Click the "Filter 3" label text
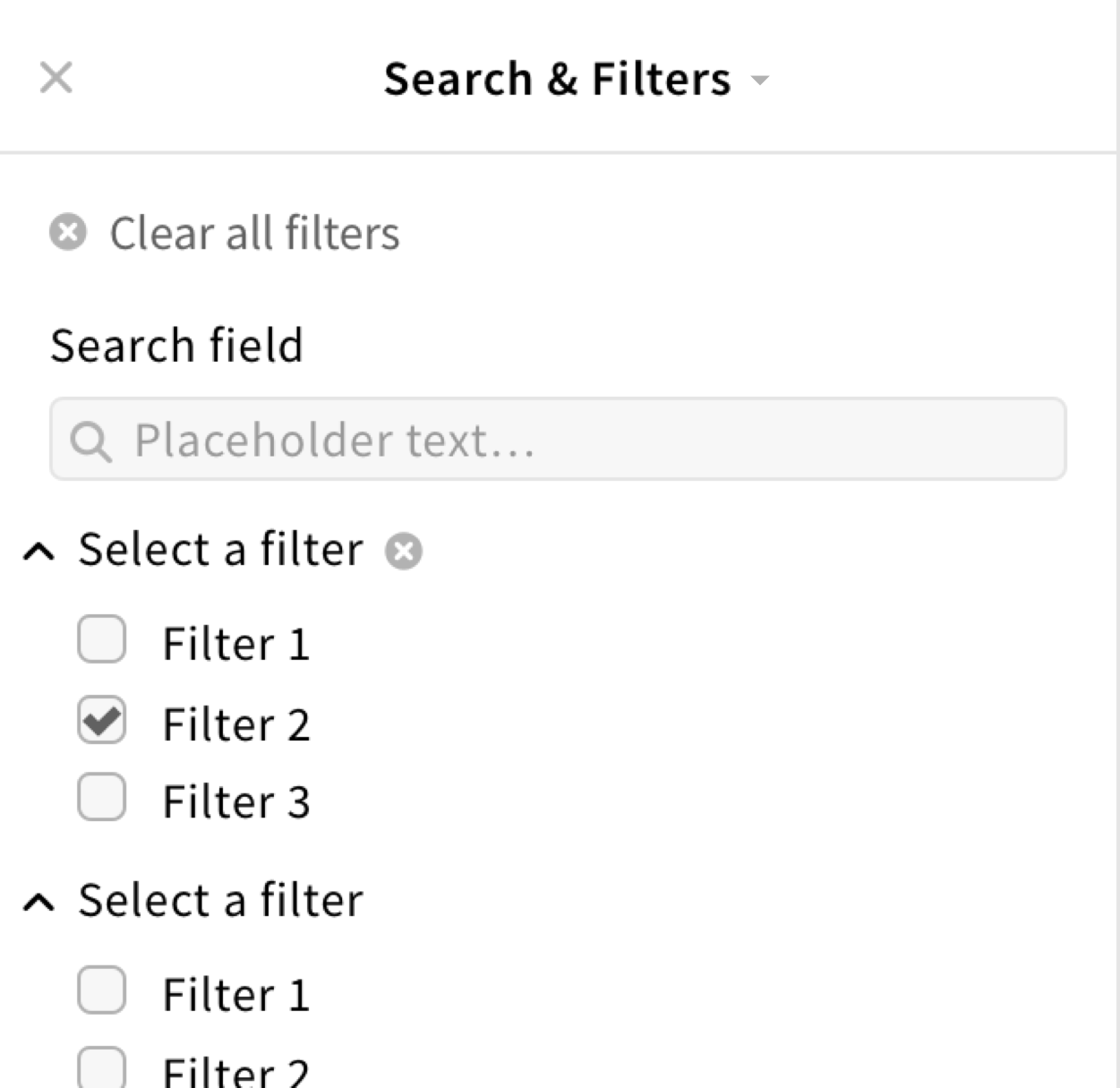 pyautogui.click(x=236, y=801)
